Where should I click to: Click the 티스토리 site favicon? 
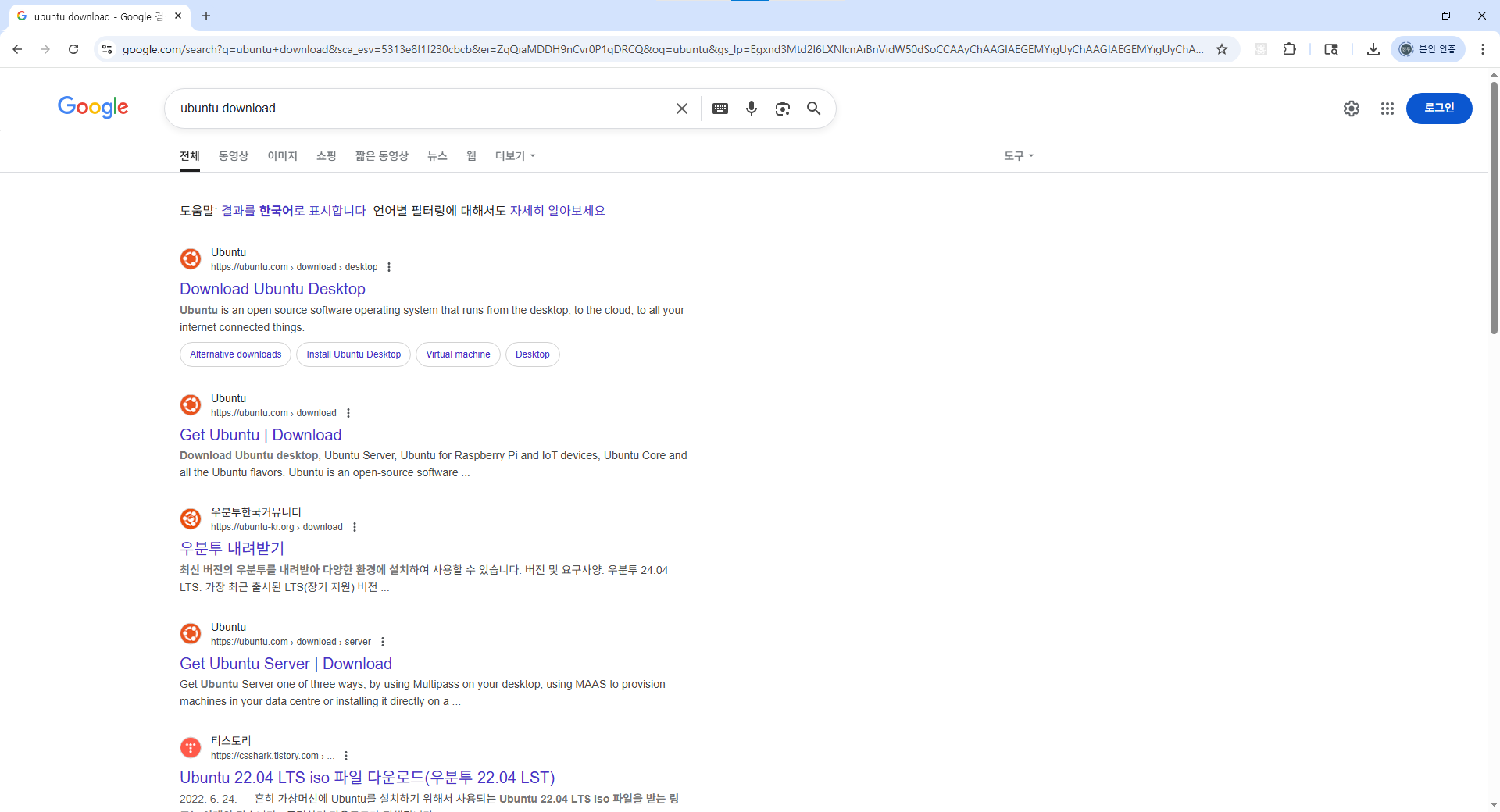(191, 747)
